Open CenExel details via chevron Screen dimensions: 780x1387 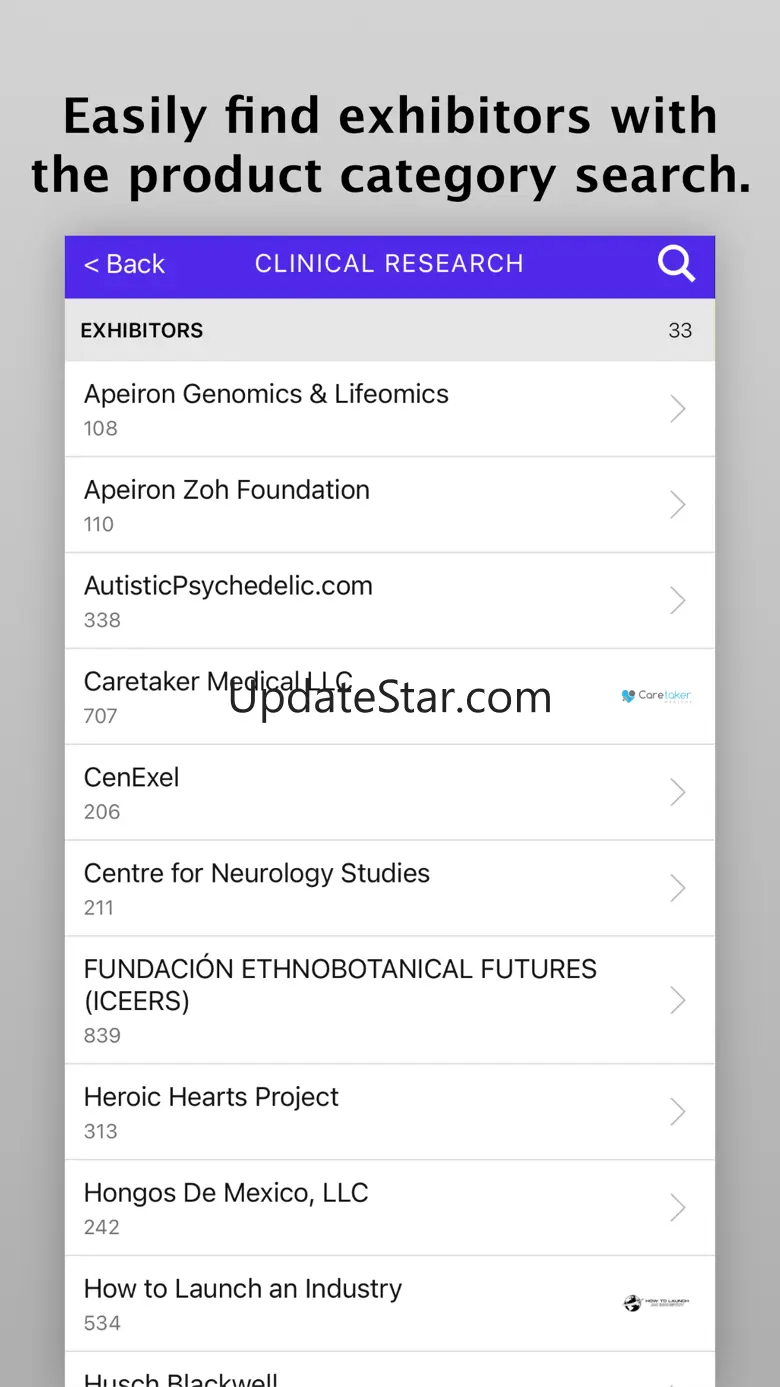tap(678, 792)
